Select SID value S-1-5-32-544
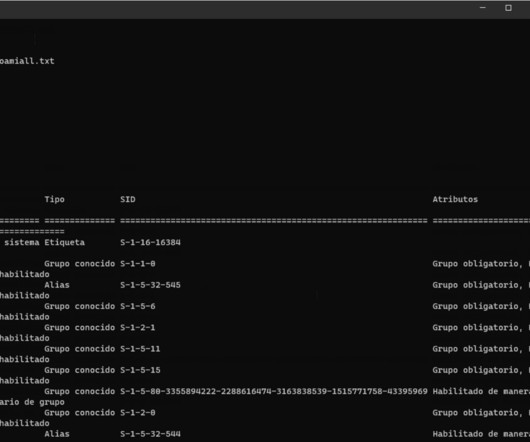Image resolution: width=530 pixels, height=442 pixels. [x=150, y=434]
